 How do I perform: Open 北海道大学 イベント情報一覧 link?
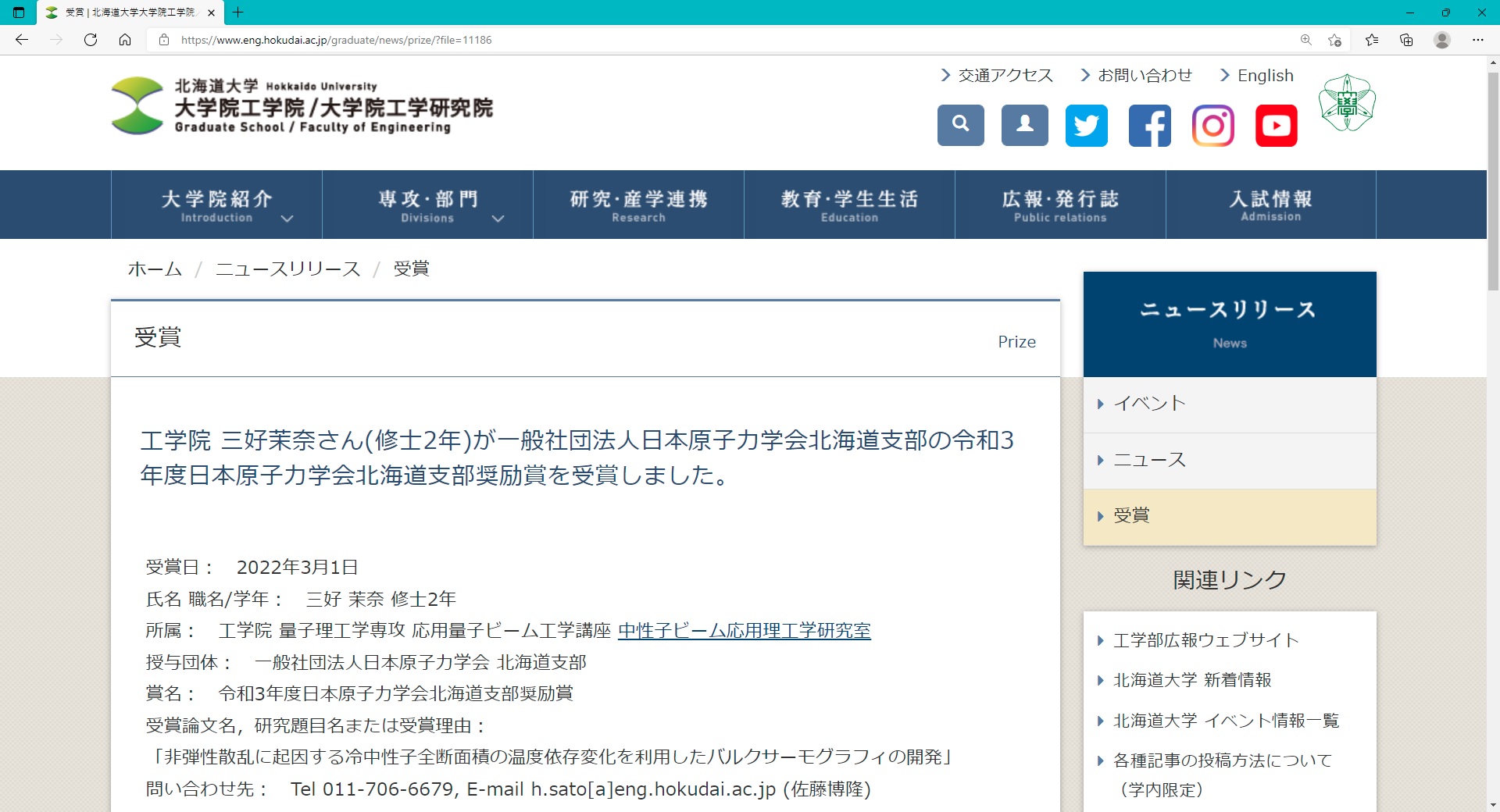pos(1226,721)
